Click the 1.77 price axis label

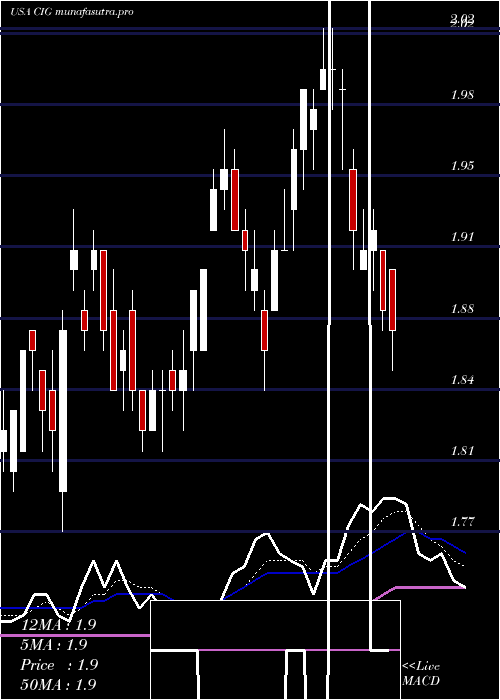click(x=462, y=521)
